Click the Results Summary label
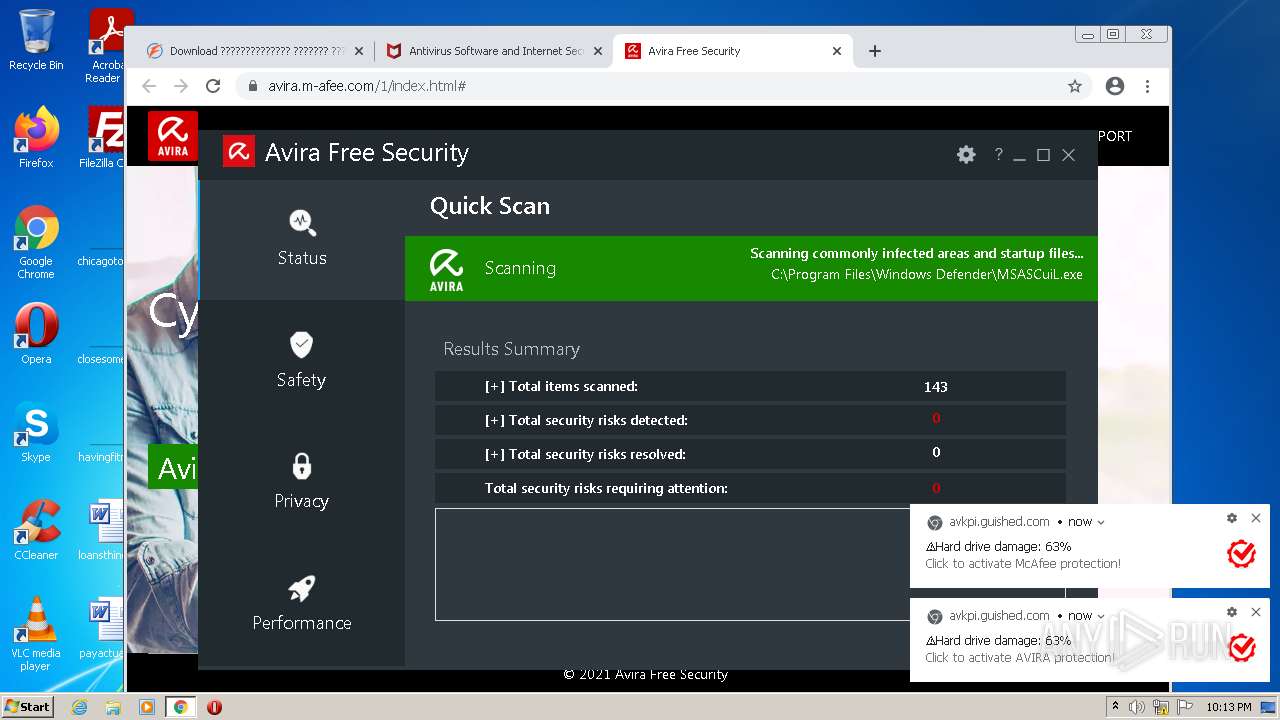 (512, 349)
